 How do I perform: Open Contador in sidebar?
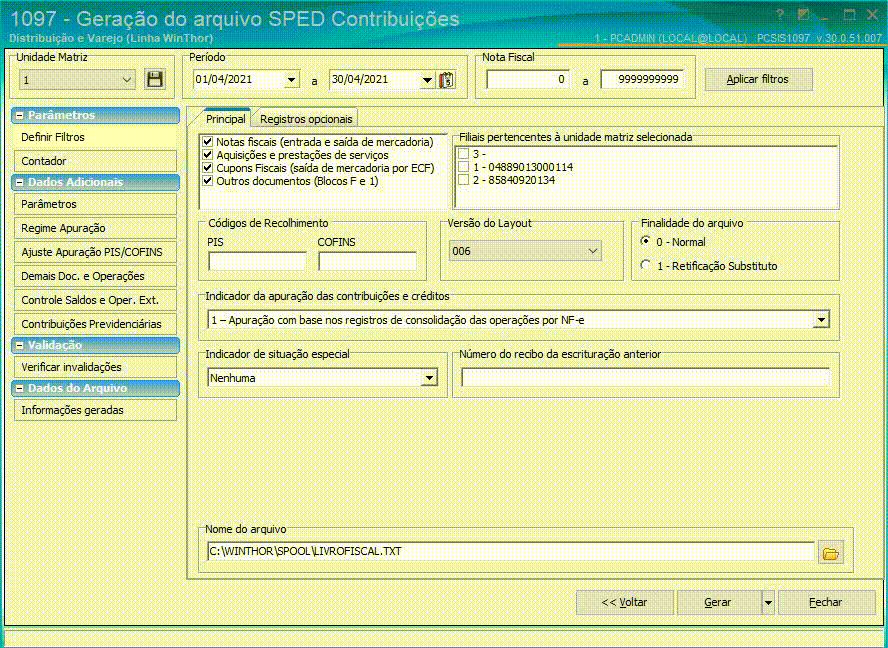(x=95, y=161)
